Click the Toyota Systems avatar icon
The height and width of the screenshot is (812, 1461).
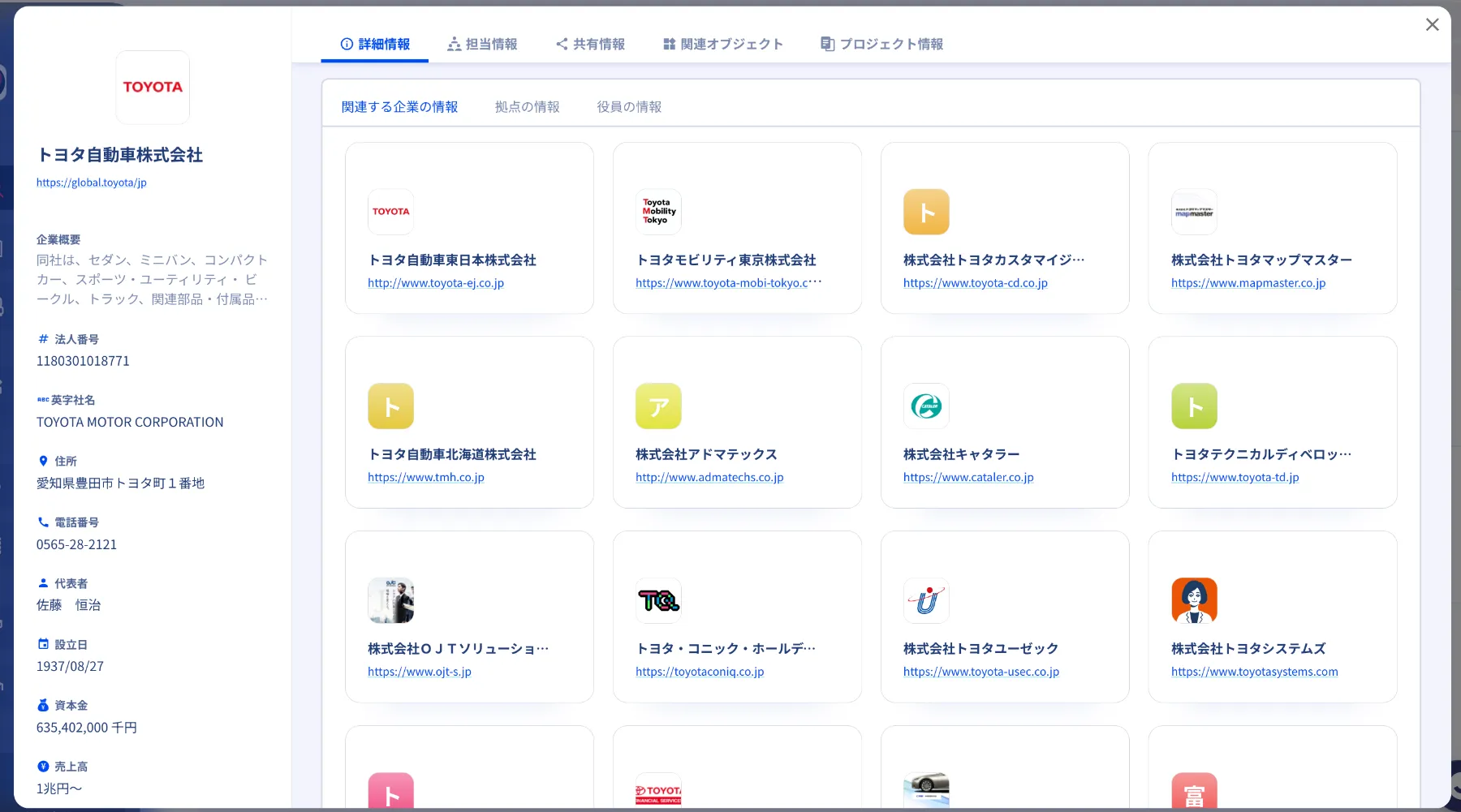click(1194, 601)
